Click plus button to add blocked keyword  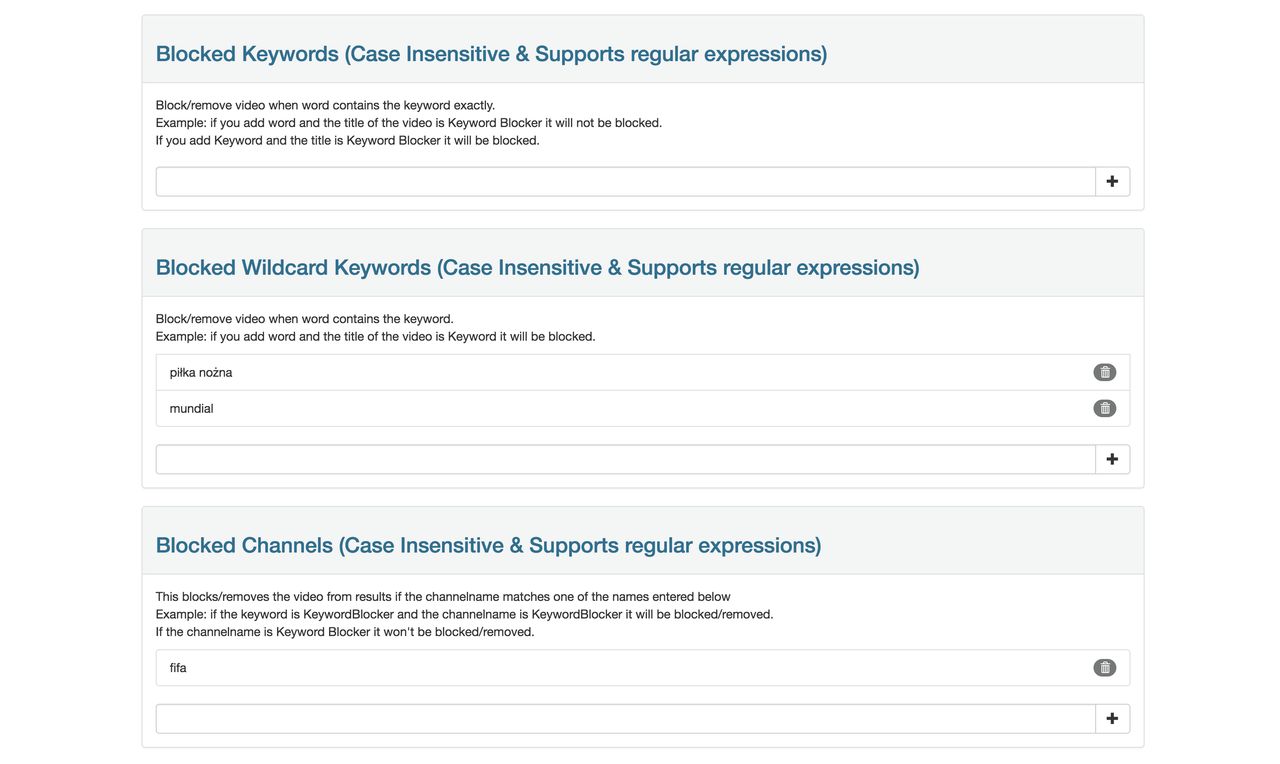point(1112,182)
